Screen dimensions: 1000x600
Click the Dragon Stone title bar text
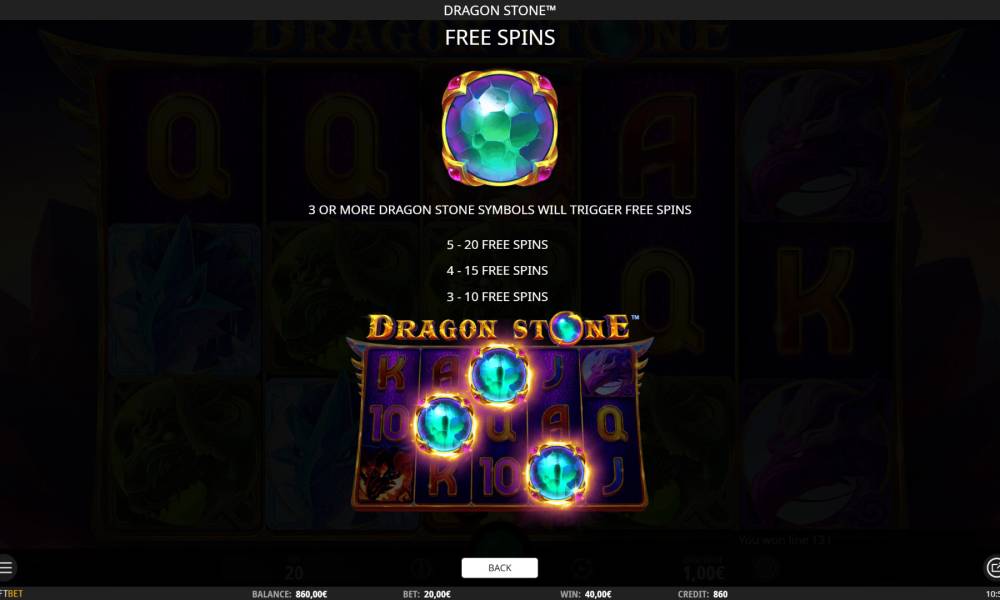click(499, 10)
